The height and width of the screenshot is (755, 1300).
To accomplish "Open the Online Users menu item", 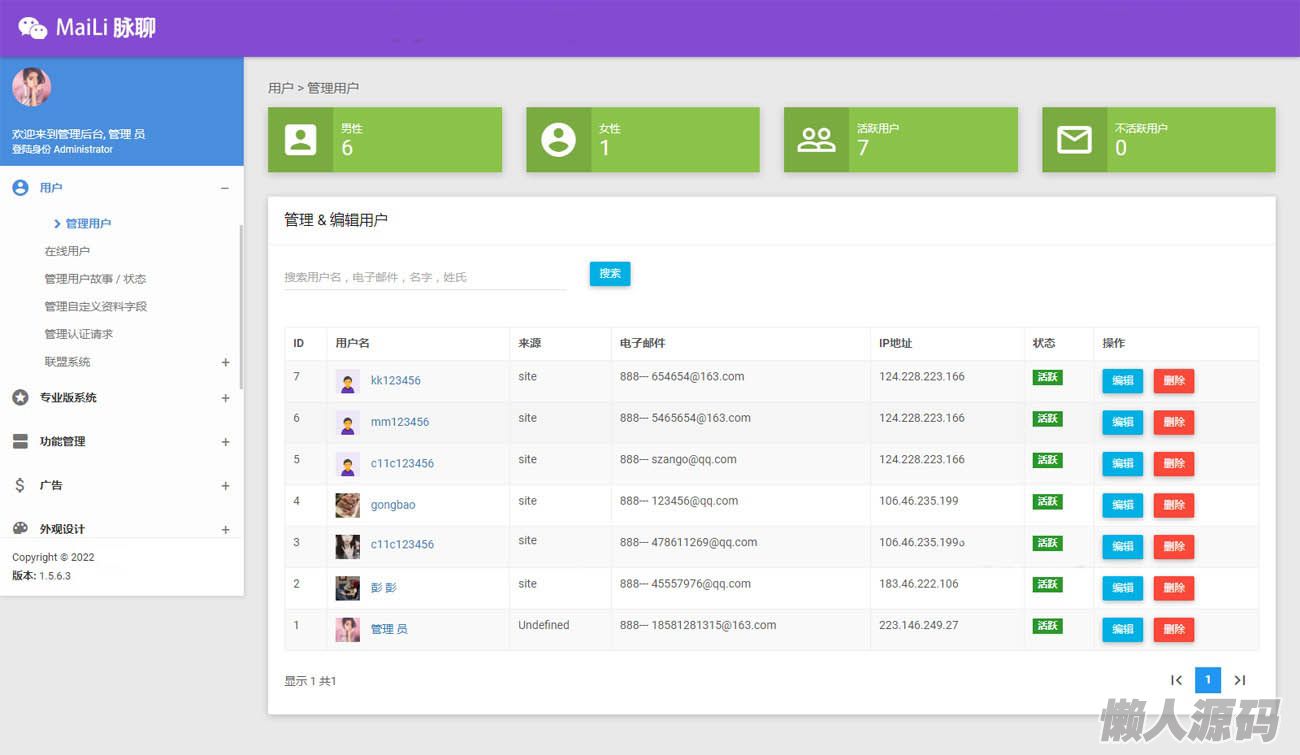I will click(x=67, y=251).
